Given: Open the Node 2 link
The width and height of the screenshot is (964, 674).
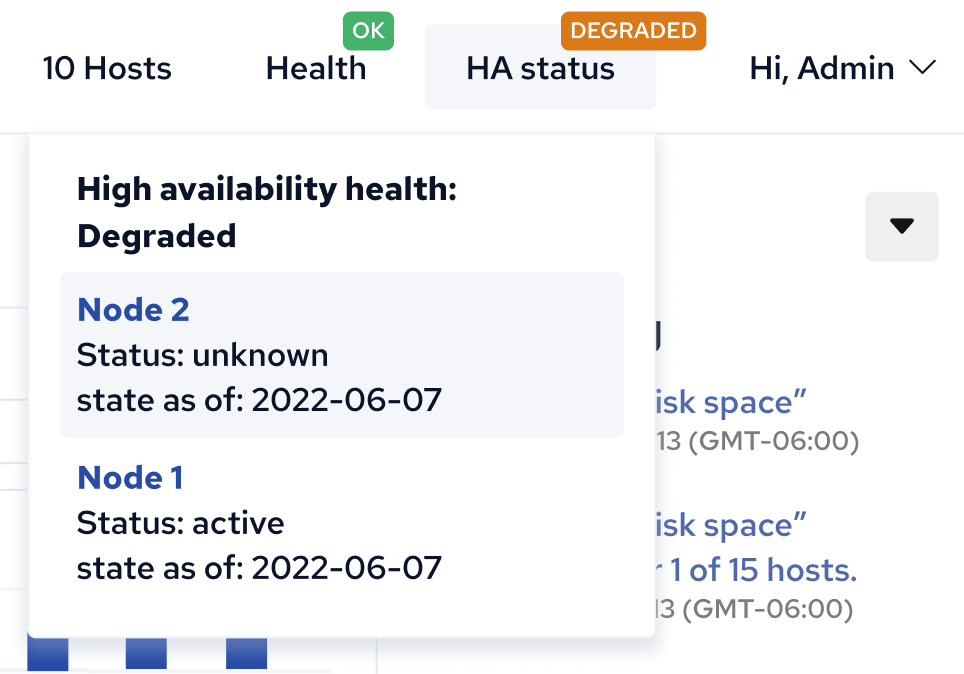Looking at the screenshot, I should [133, 310].
